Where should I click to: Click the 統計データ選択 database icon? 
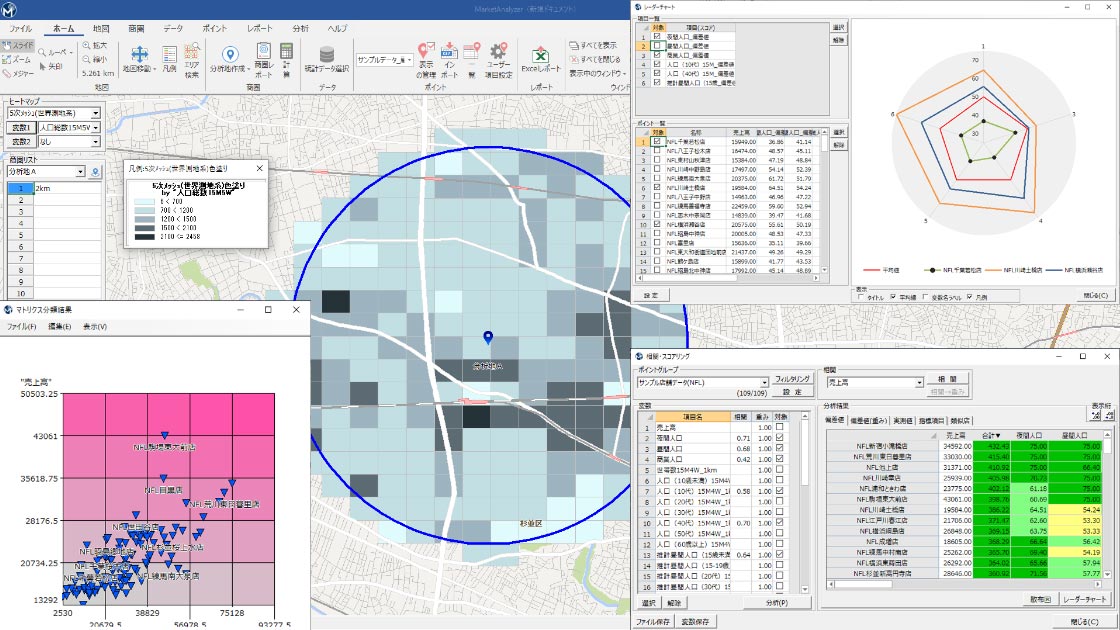click(326, 55)
